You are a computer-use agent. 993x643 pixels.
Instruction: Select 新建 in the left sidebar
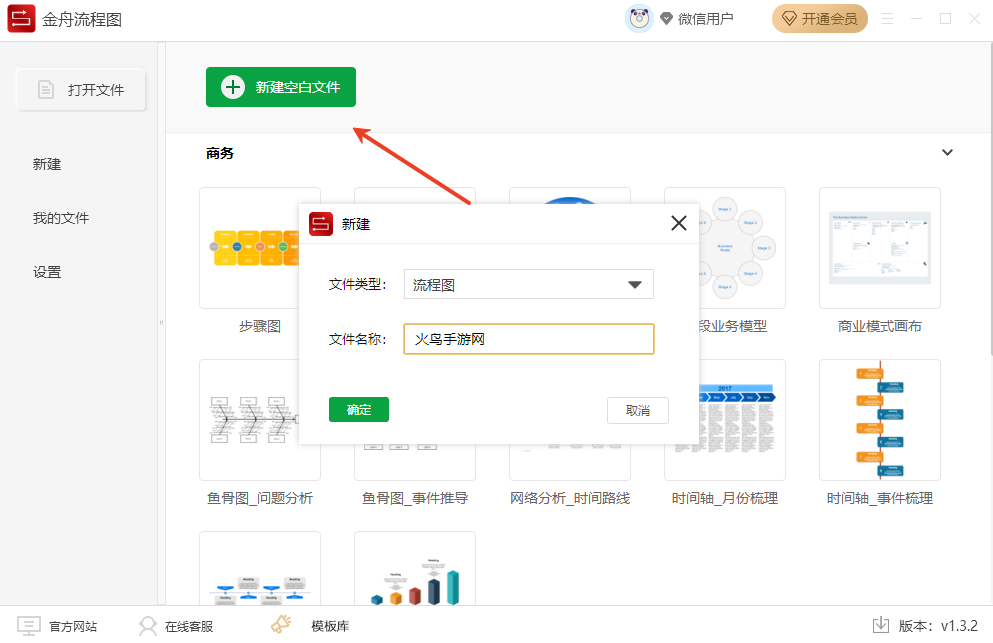47,164
